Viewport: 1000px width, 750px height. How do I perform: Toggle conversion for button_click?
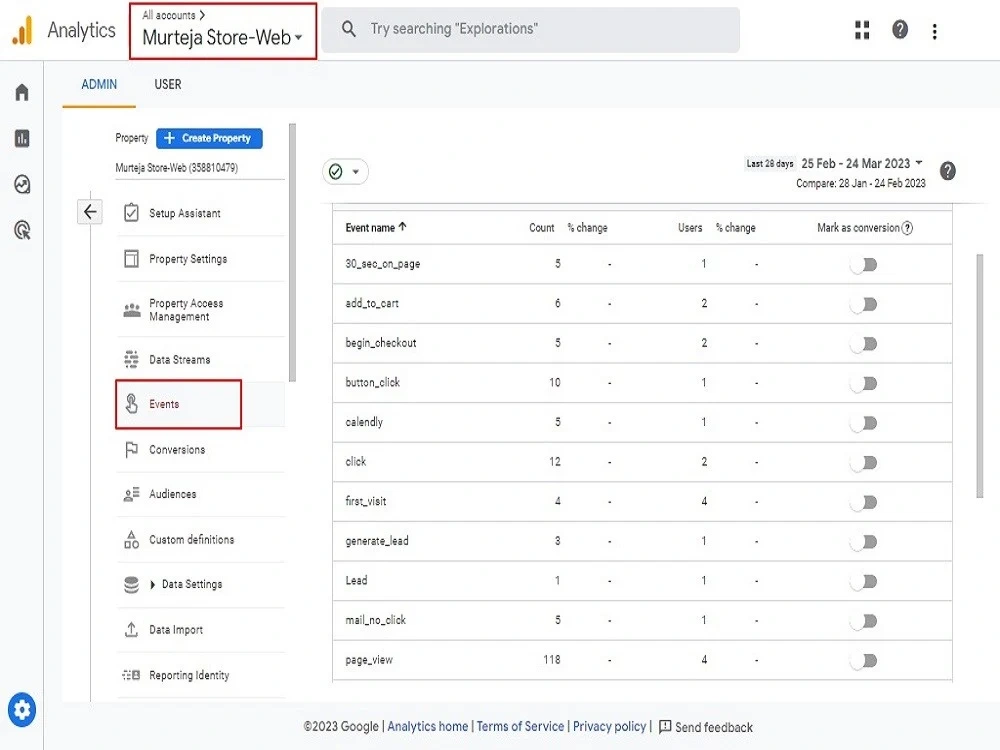click(x=864, y=383)
